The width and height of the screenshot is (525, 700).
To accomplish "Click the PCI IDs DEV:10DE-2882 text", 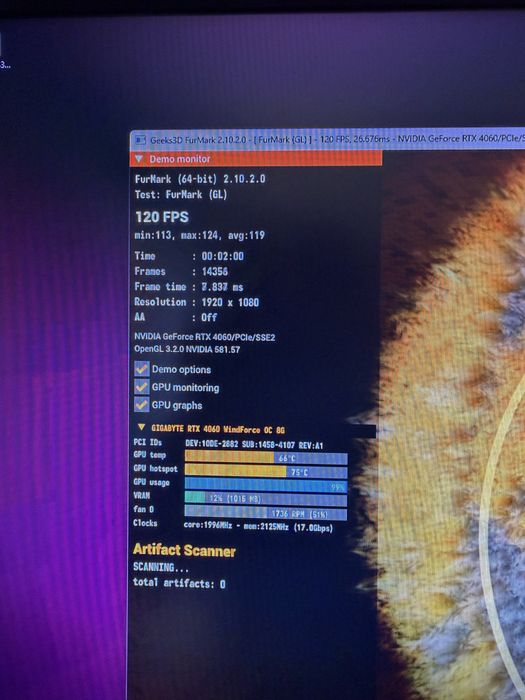I will tap(254, 445).
